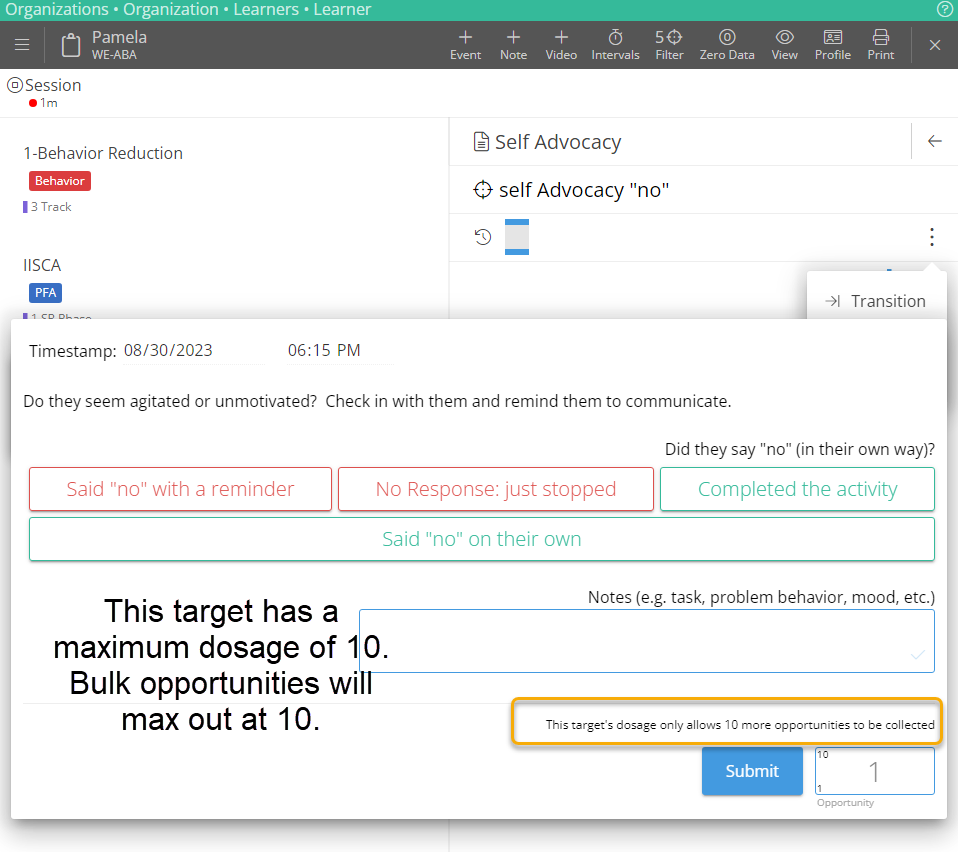Click the back arrow beside Self Advocacy
This screenshot has height=852, width=958.
click(x=935, y=142)
